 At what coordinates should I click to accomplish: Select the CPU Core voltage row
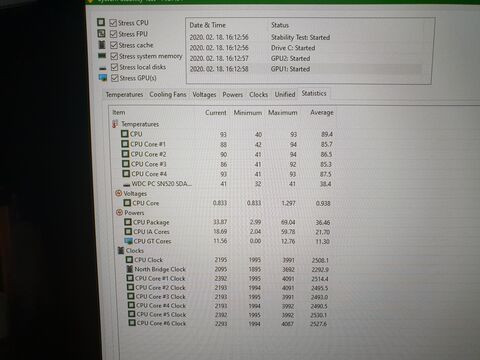[227, 203]
